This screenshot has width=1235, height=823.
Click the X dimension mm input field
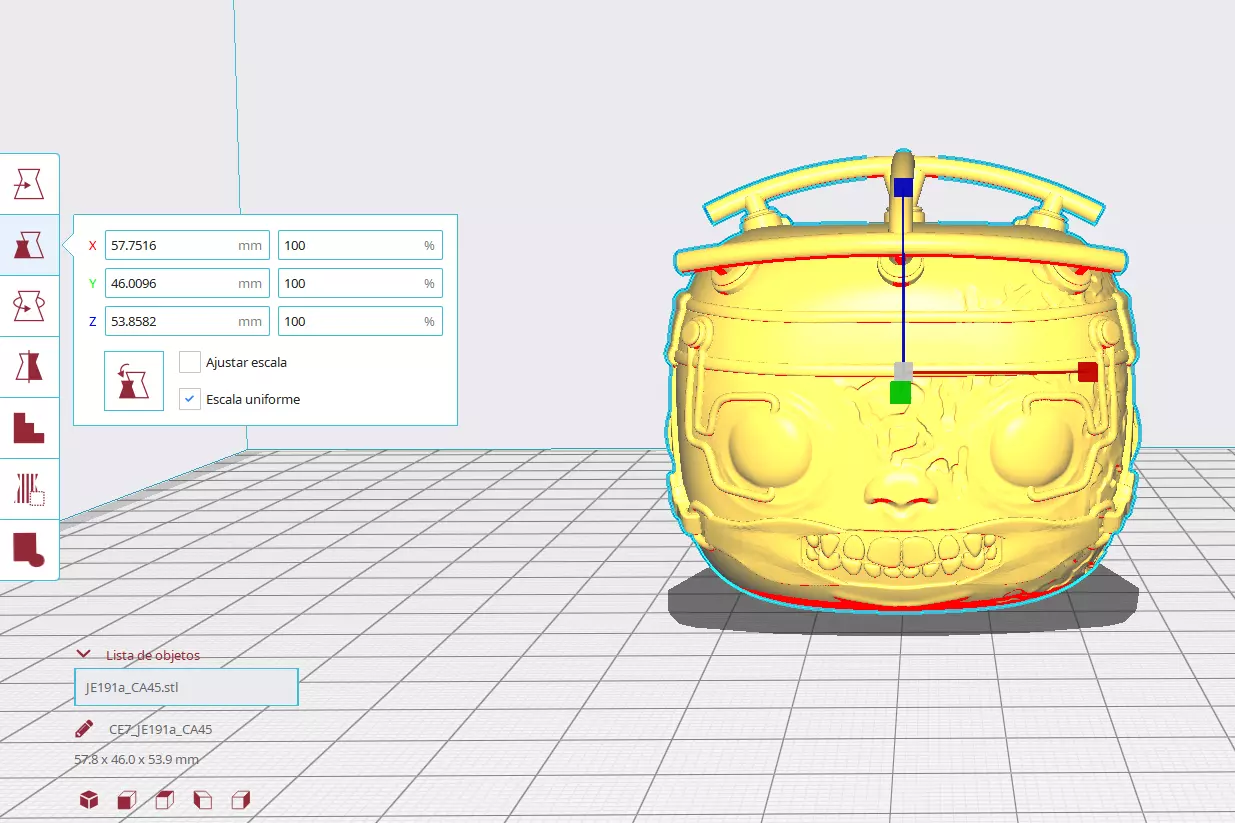click(187, 245)
